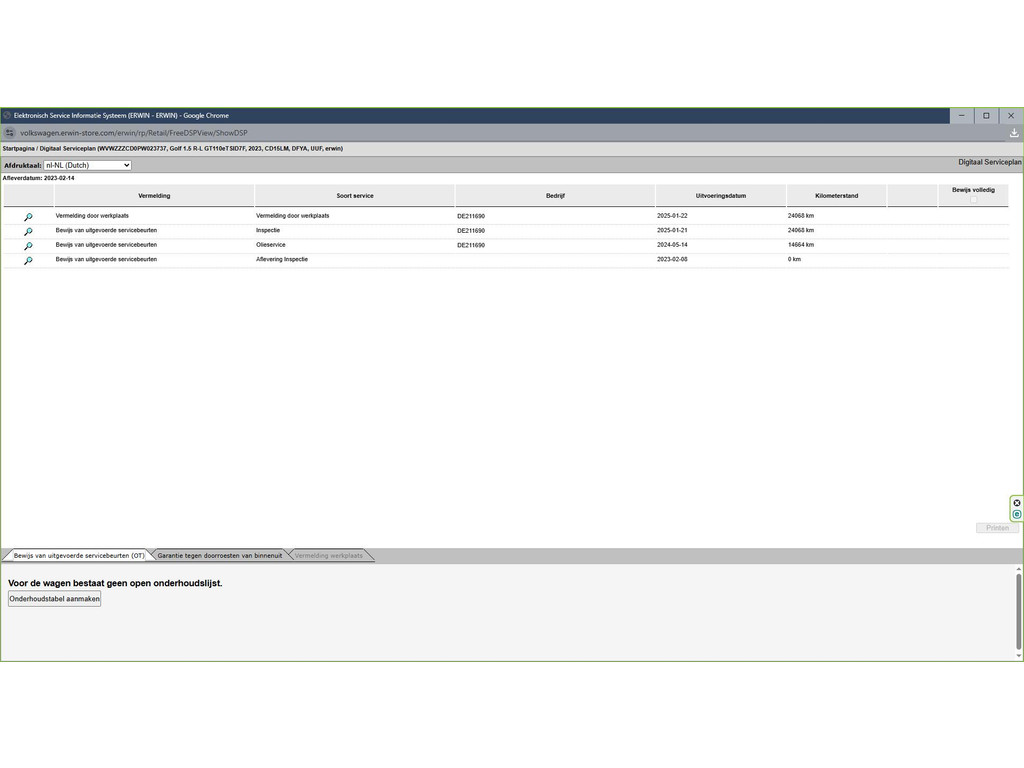Click the teal circular icon on right edge
The width and height of the screenshot is (1024, 768).
pyautogui.click(x=1017, y=515)
